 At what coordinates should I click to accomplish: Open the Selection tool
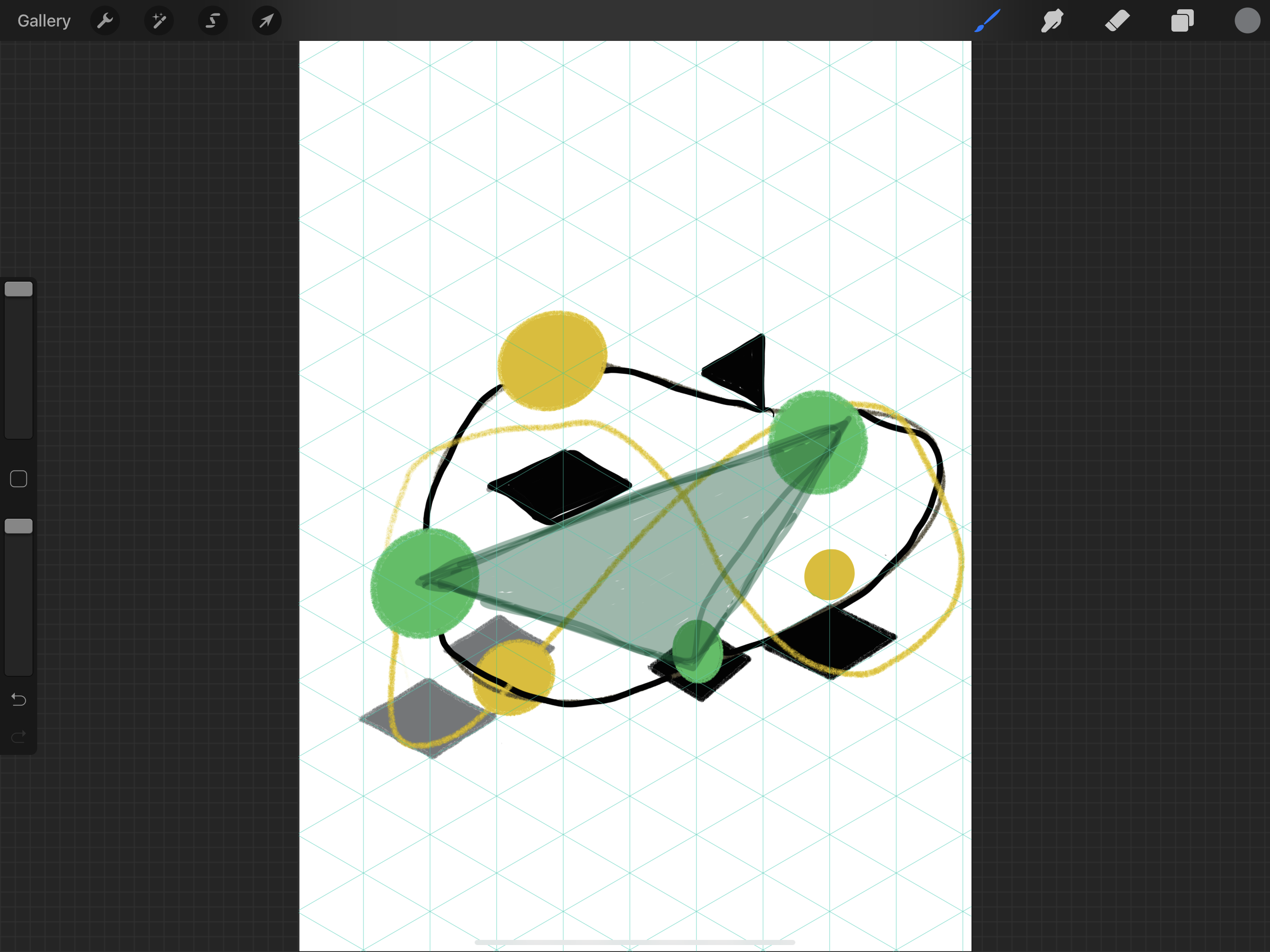(x=213, y=21)
